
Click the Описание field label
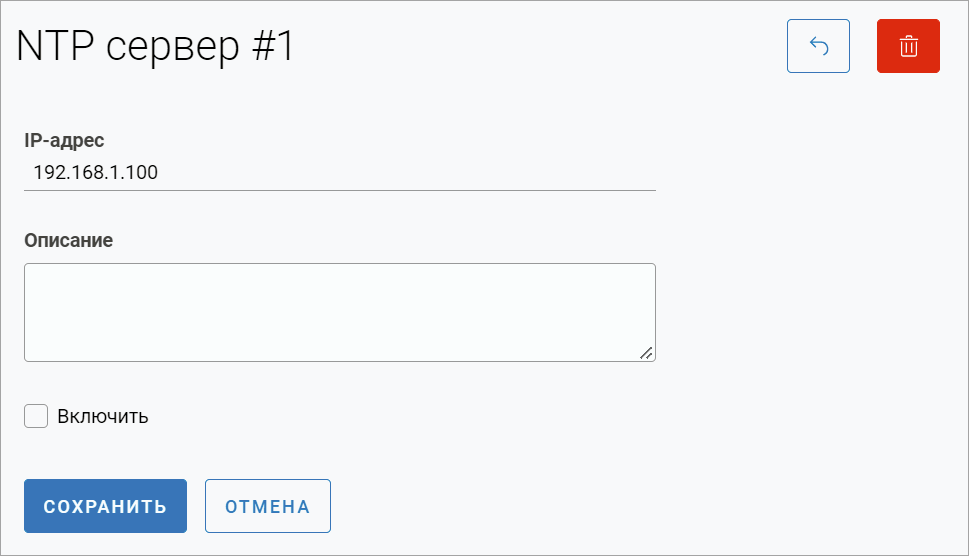coord(68,240)
